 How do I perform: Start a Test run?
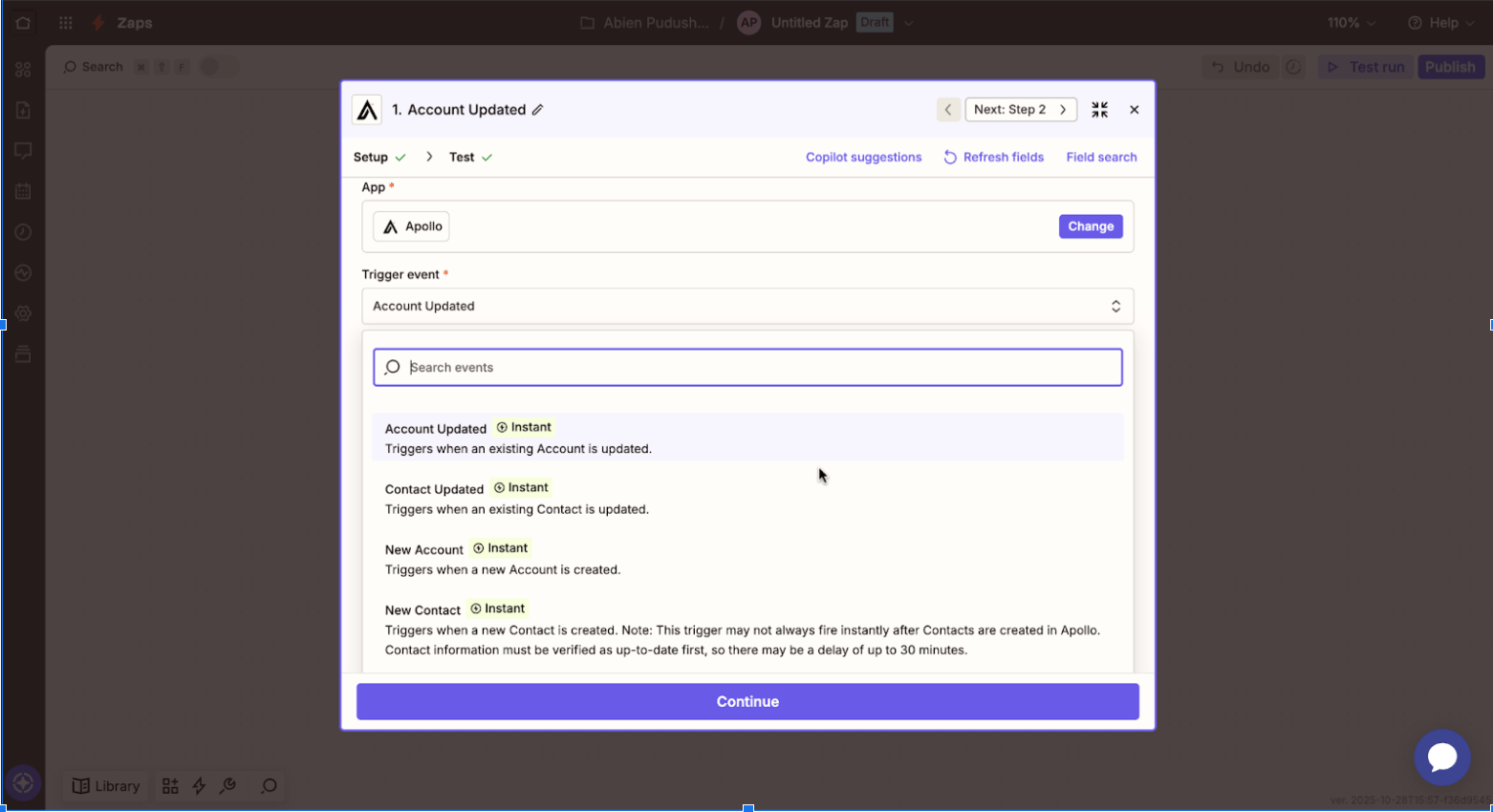pos(1365,67)
